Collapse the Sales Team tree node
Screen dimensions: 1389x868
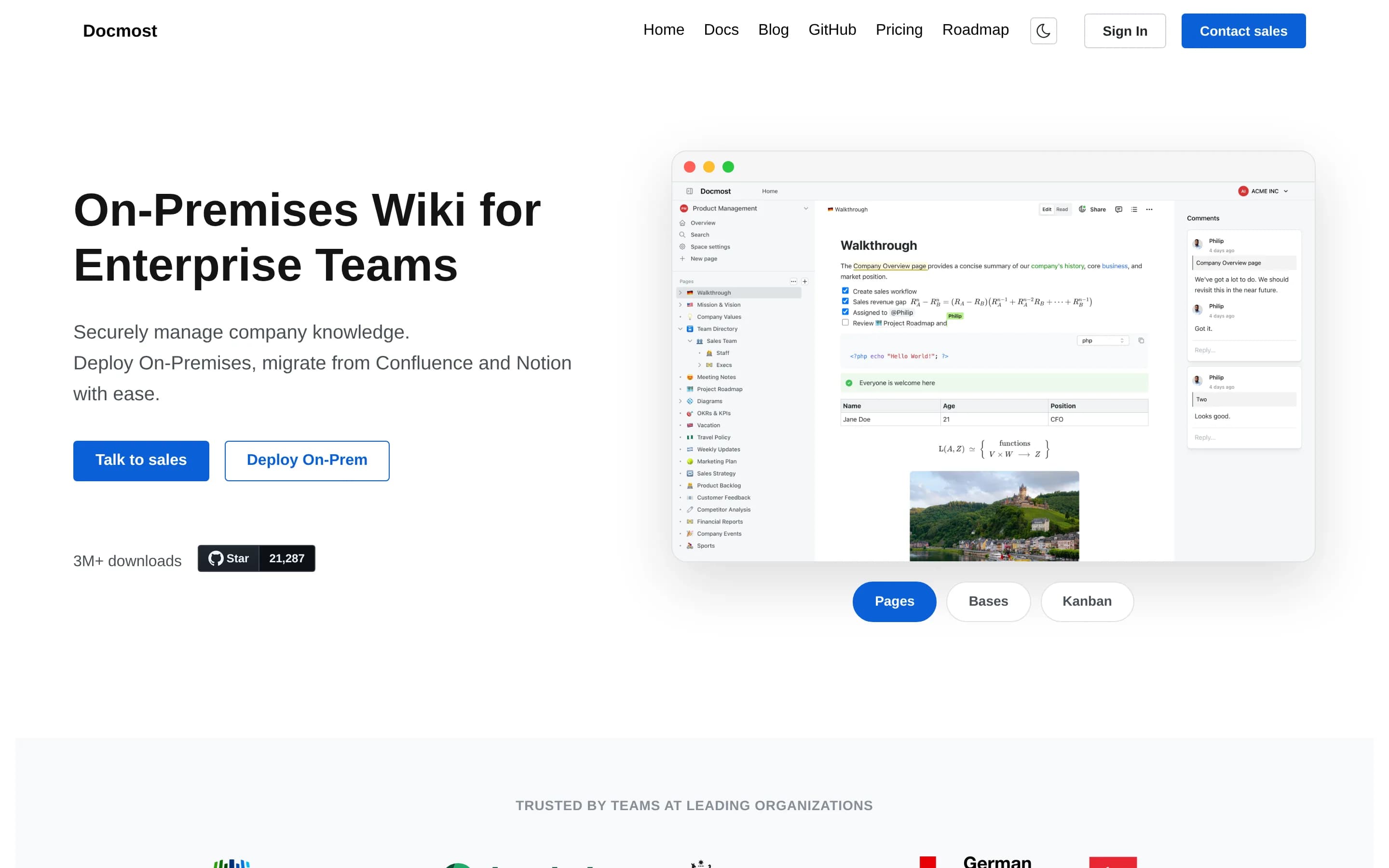(690, 341)
